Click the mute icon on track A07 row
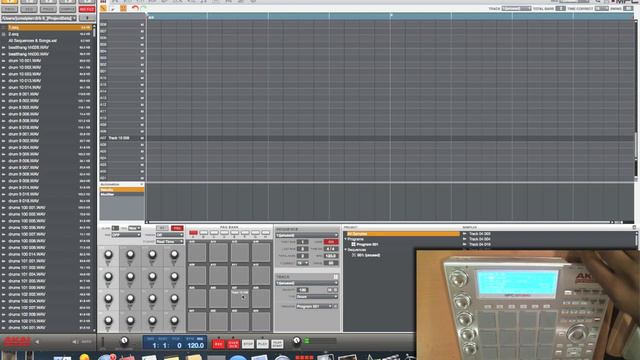 pos(142,138)
